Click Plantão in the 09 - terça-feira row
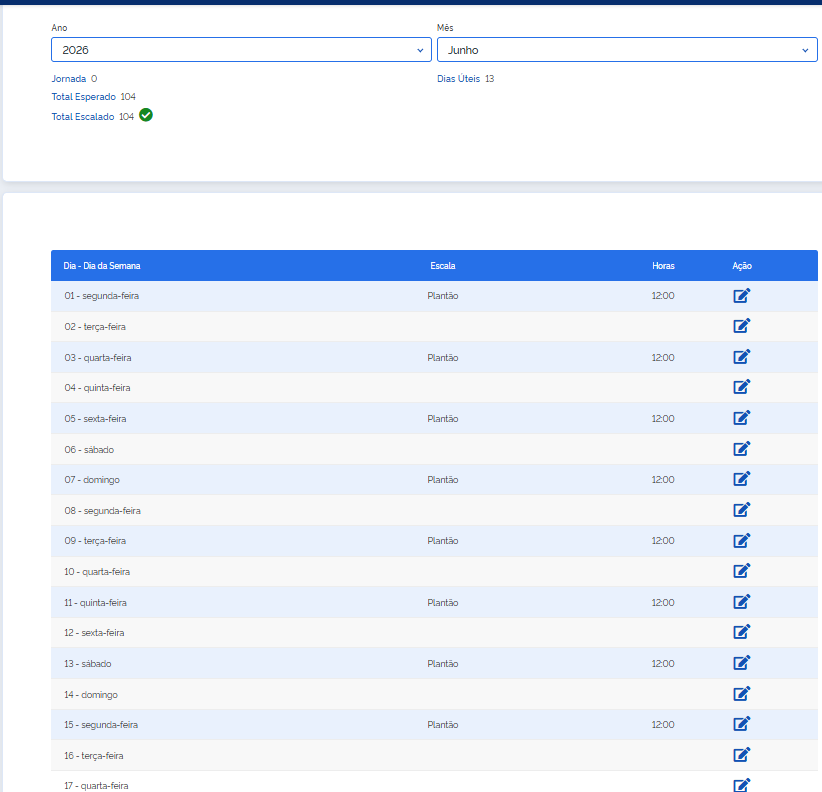The image size is (822, 792). coord(442,541)
